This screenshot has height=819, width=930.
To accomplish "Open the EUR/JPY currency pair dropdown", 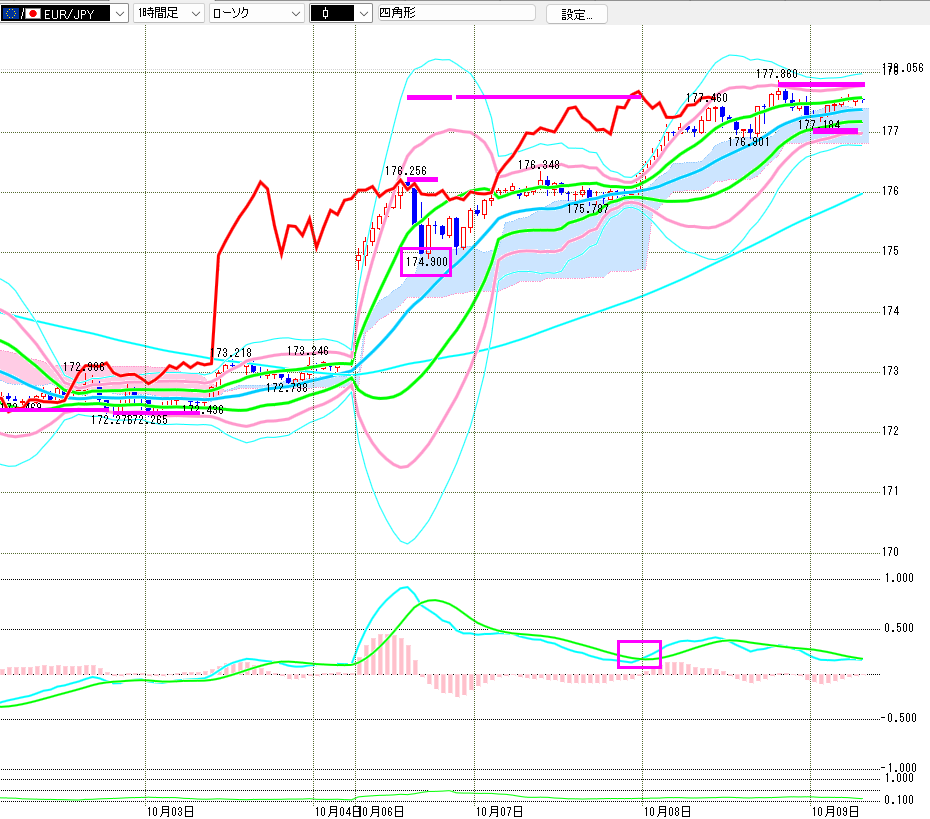I will [x=119, y=14].
